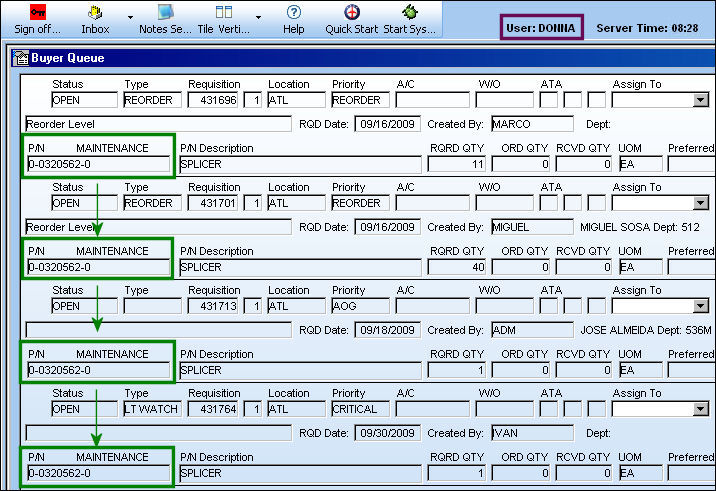
Task: Click the JOSE ALMEIDA Dept: 536M text
Action: 646,330
